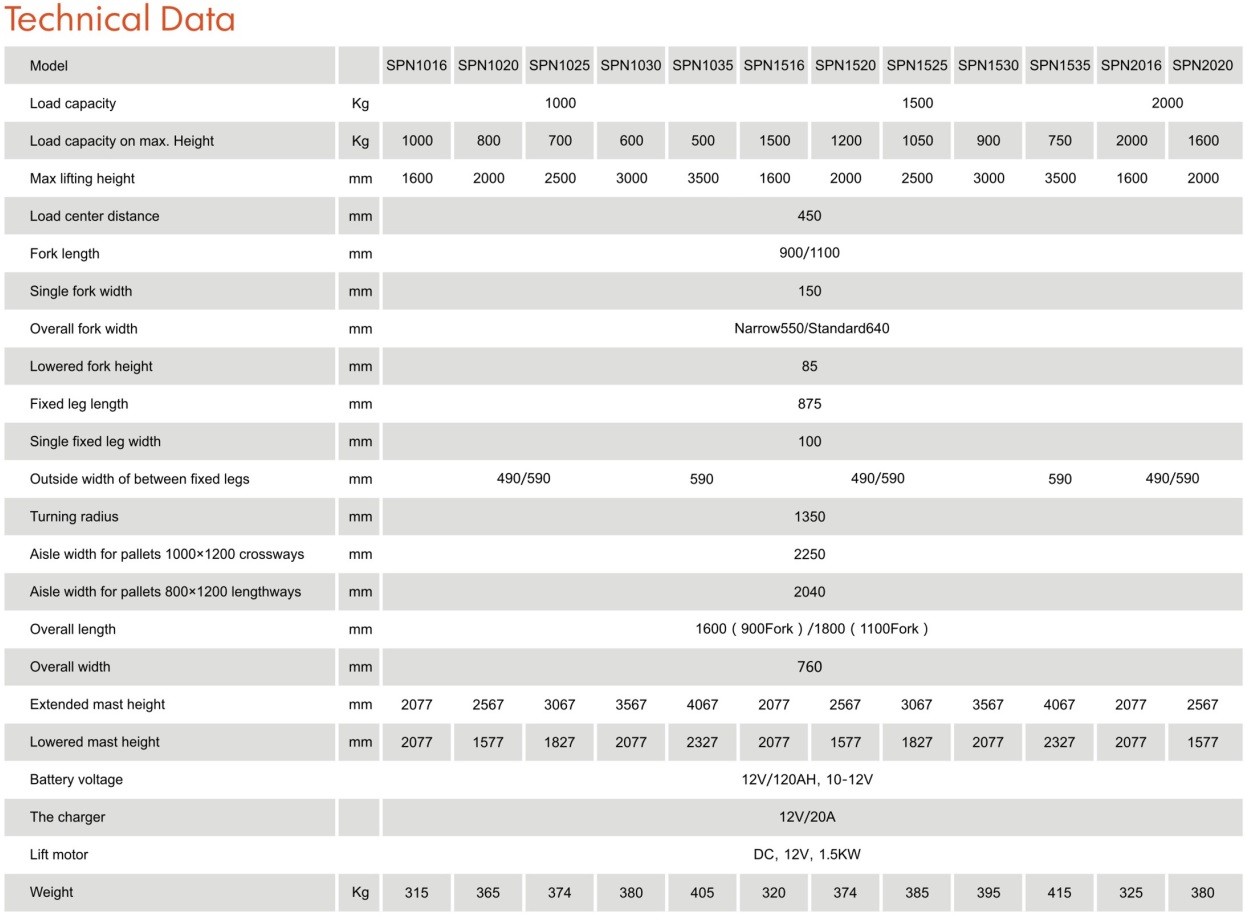Click the weight value 385 for SPN1525

click(x=917, y=893)
